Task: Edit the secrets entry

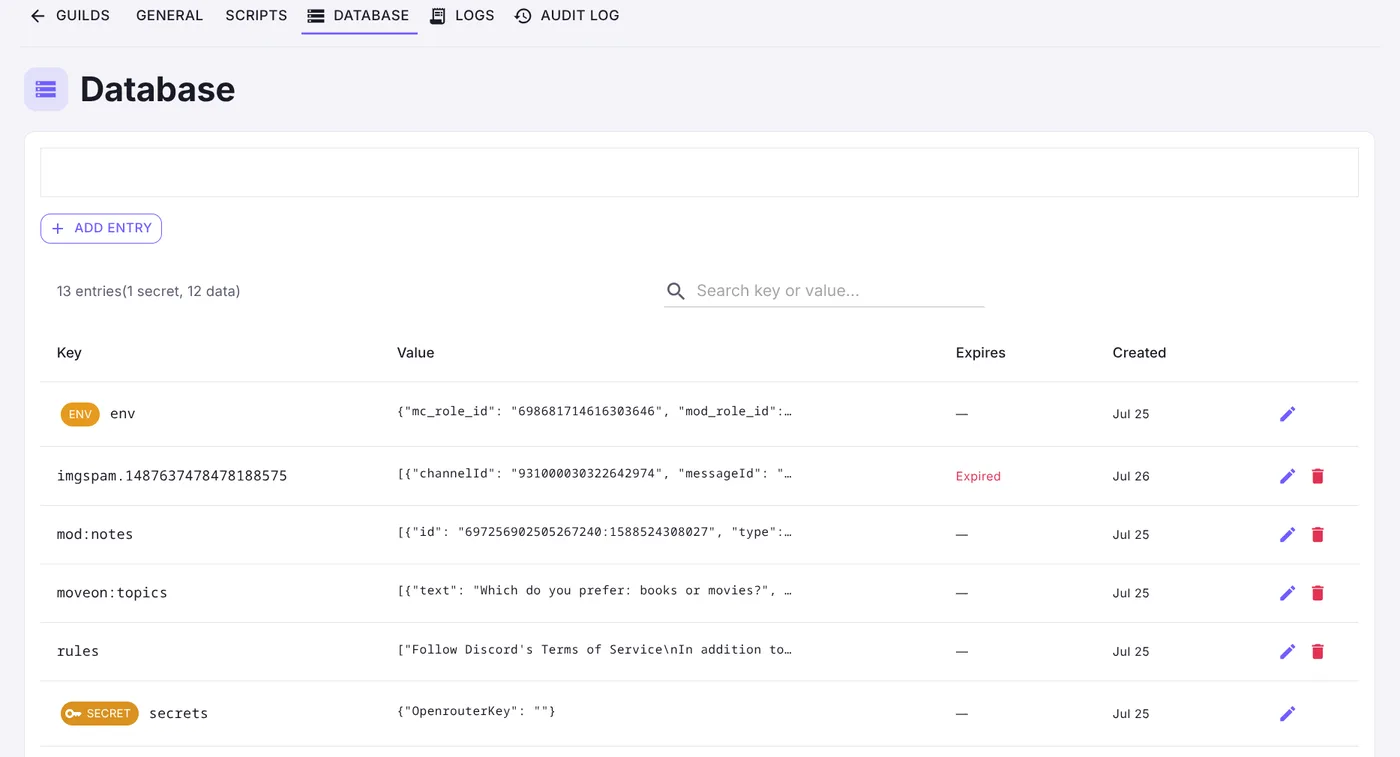Action: 1287,714
